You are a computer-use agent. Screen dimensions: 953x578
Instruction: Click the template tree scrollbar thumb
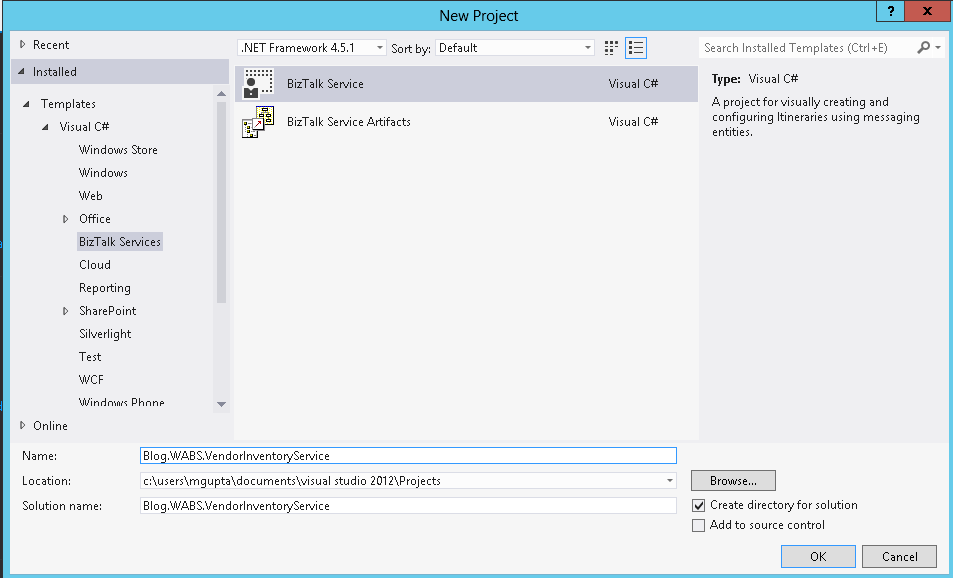221,202
